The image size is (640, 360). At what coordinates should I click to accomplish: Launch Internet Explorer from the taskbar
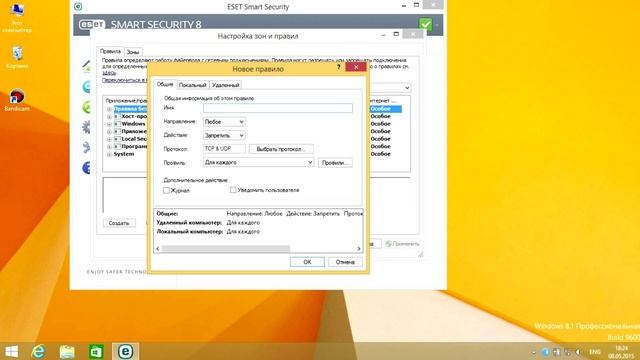point(39,351)
